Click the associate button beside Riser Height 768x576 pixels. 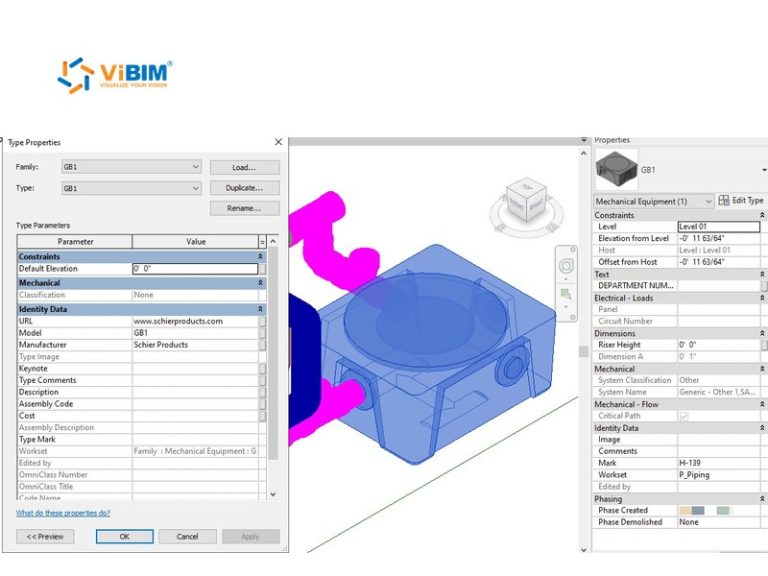click(764, 345)
